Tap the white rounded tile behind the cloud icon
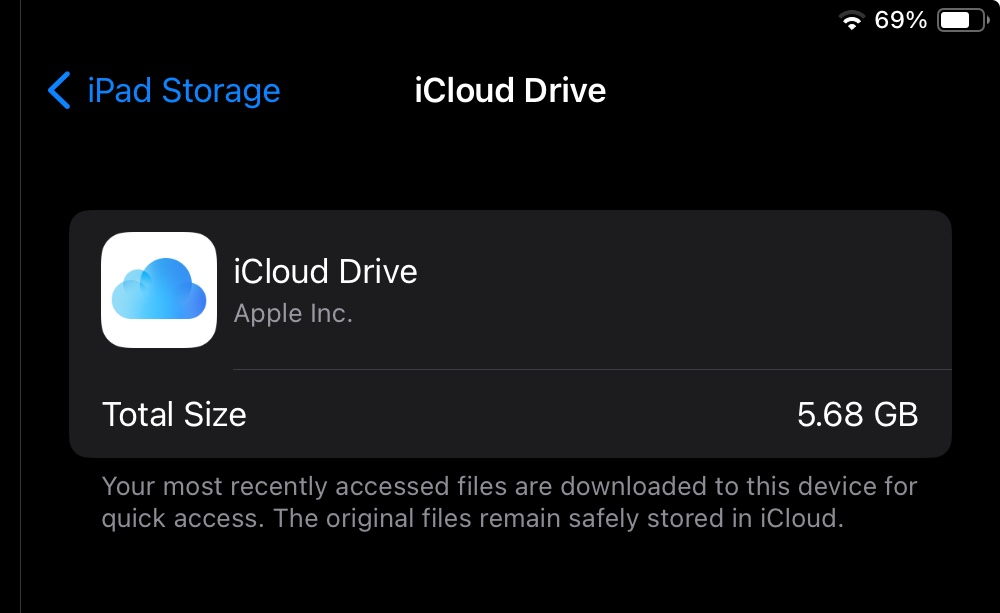 coord(159,289)
